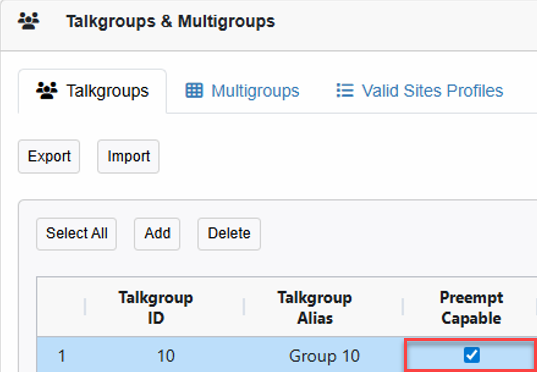Click Select All above the table

76,234
